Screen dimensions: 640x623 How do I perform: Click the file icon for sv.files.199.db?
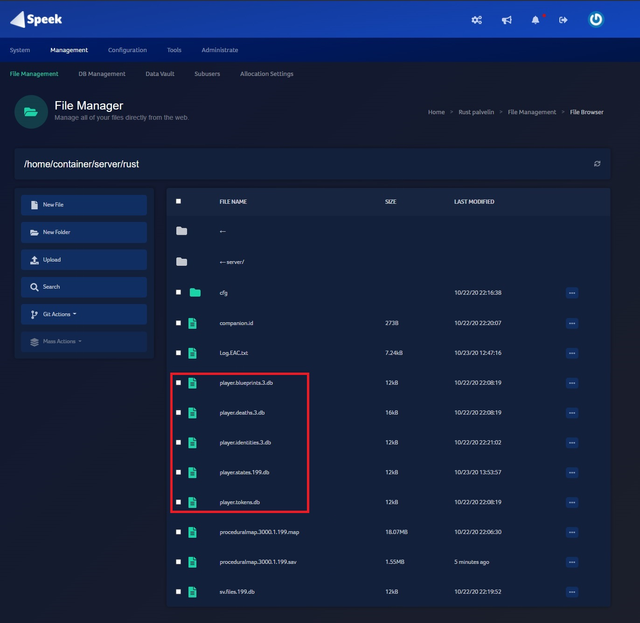tap(192, 592)
